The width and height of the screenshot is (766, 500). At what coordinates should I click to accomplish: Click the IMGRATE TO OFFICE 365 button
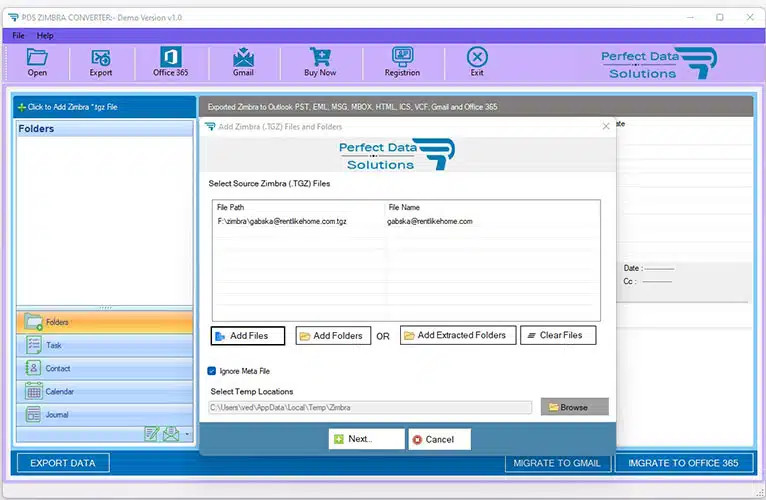[683, 463]
